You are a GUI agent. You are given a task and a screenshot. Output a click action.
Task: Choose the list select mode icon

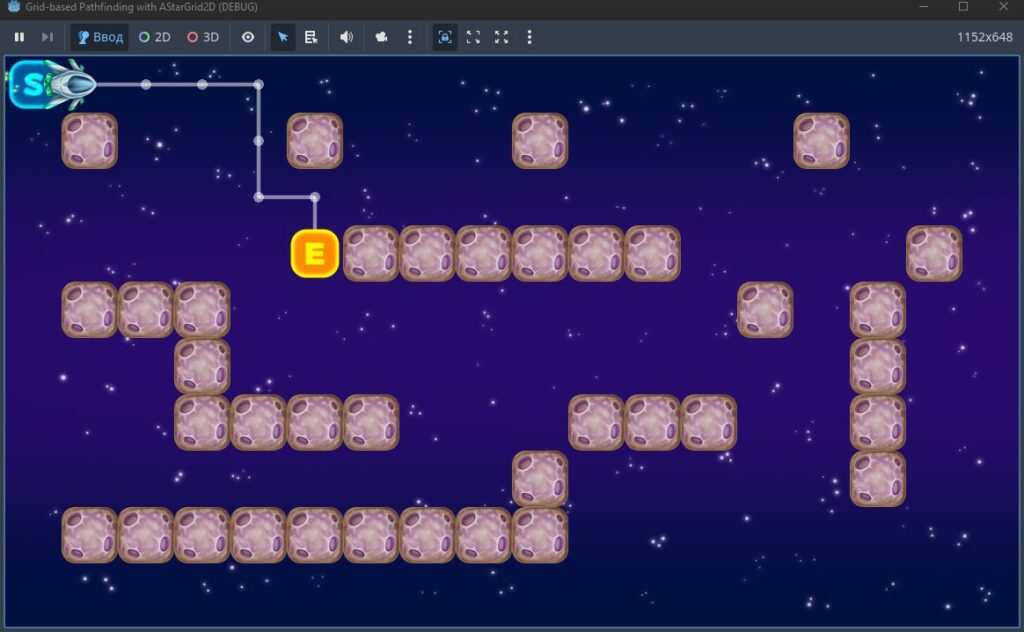[311, 37]
